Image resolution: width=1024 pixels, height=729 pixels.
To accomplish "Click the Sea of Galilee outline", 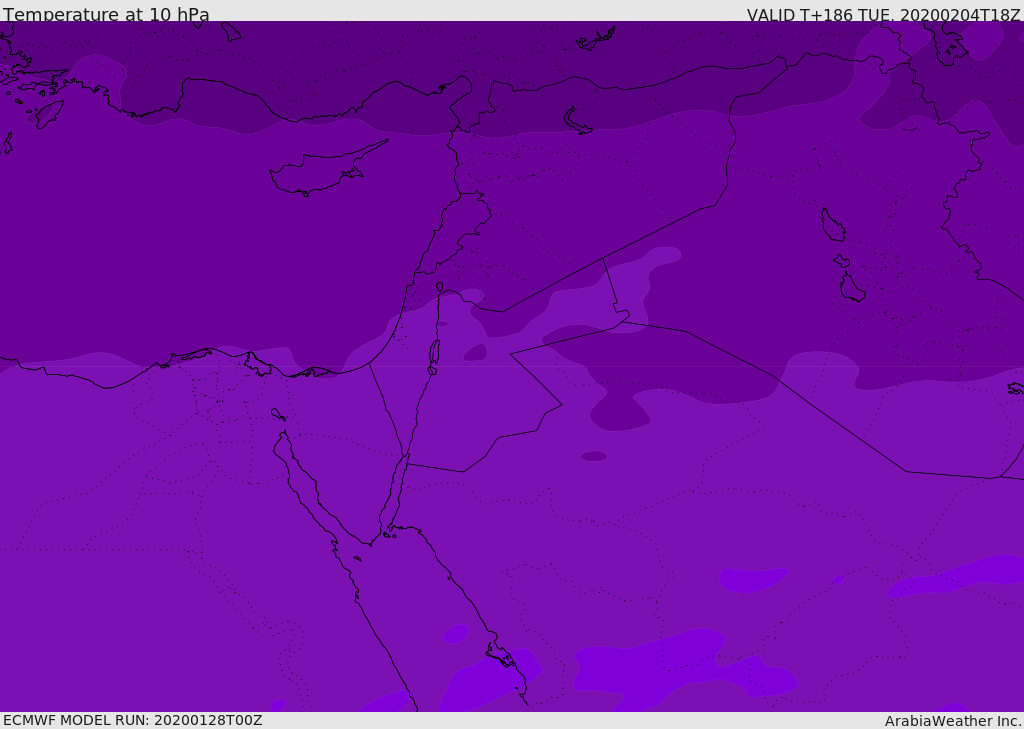I will pos(440,287).
